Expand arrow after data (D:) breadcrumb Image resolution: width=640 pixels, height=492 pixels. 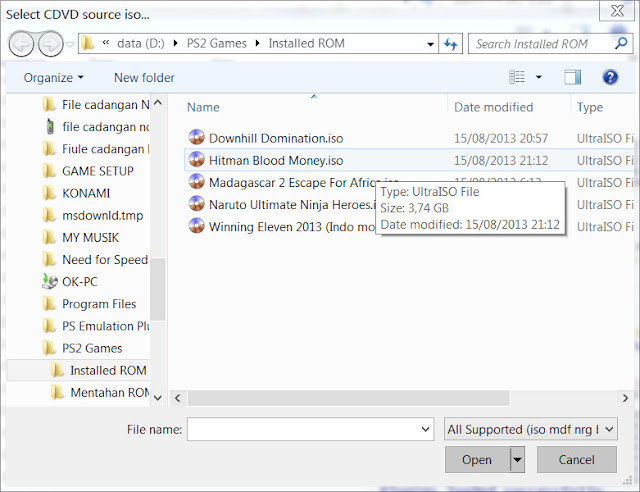[x=176, y=43]
